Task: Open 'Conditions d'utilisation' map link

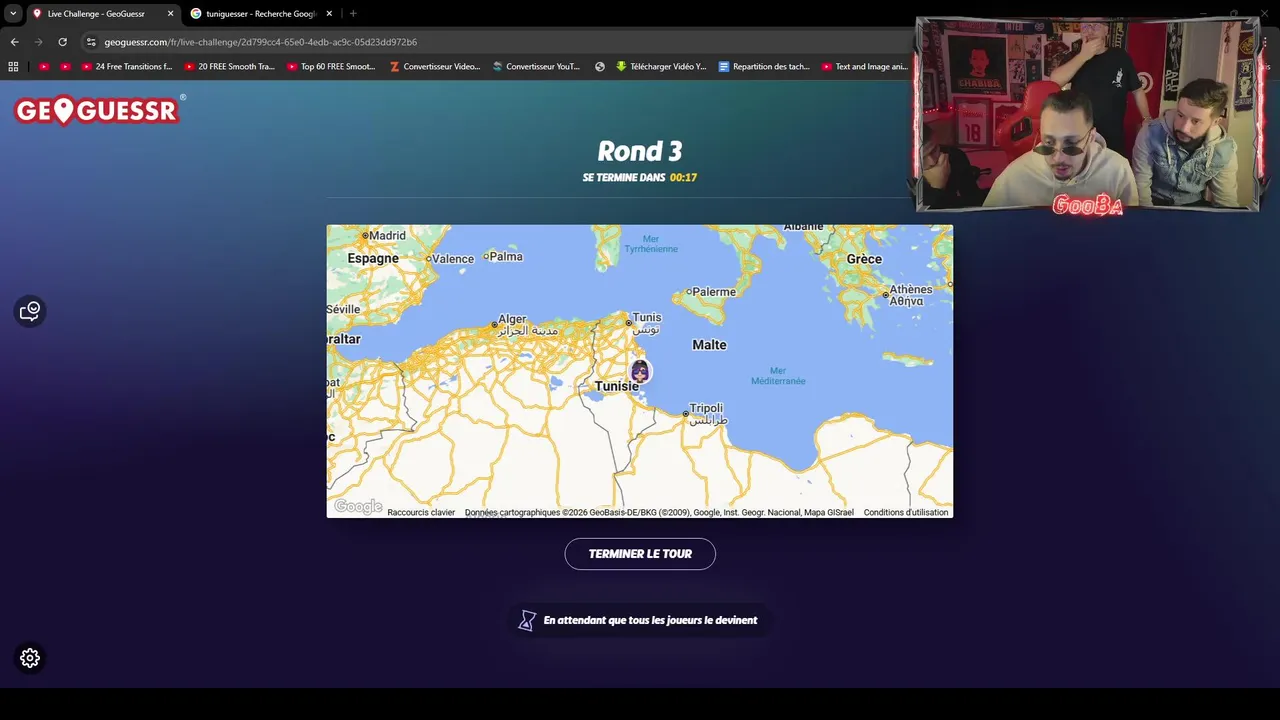Action: 906,512
